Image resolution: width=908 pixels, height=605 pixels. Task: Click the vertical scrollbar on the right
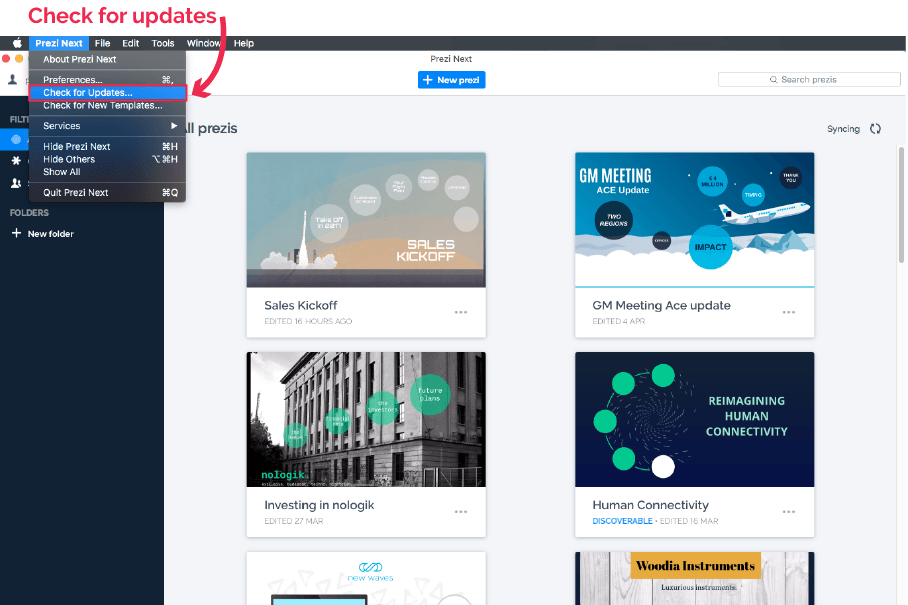click(901, 250)
